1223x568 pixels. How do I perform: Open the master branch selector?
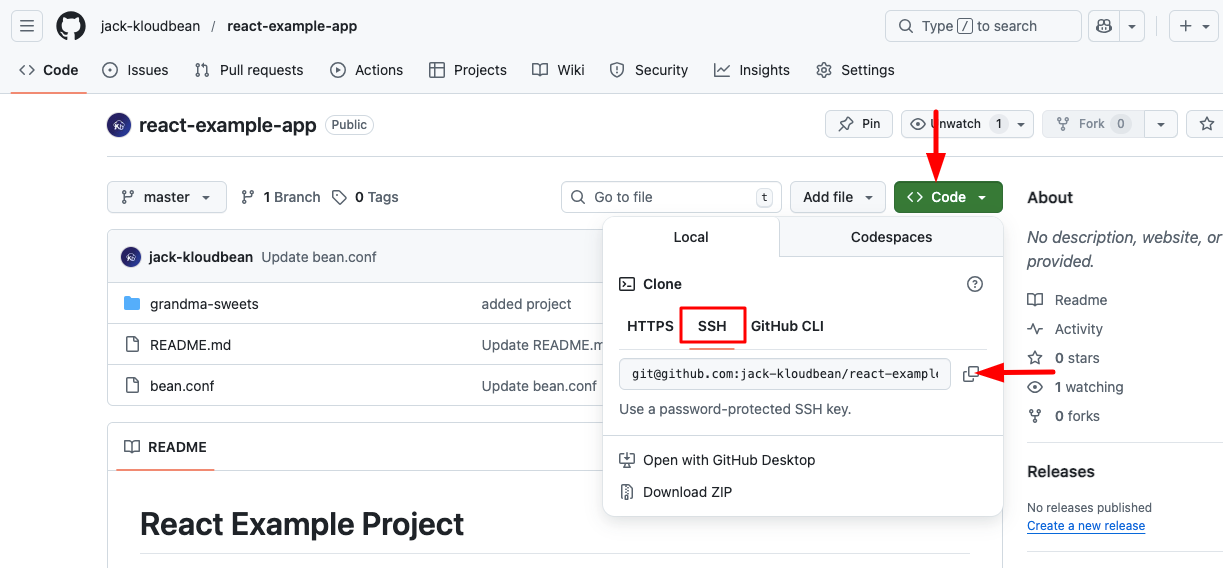tap(167, 197)
